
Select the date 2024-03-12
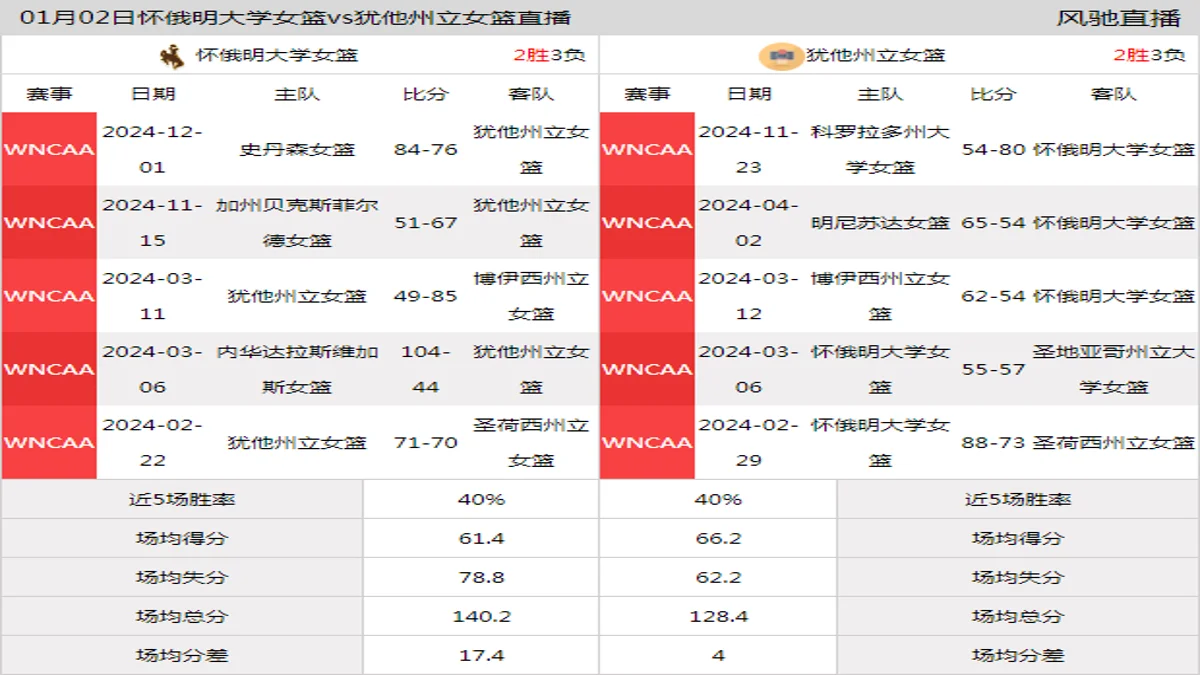pyautogui.click(x=749, y=295)
